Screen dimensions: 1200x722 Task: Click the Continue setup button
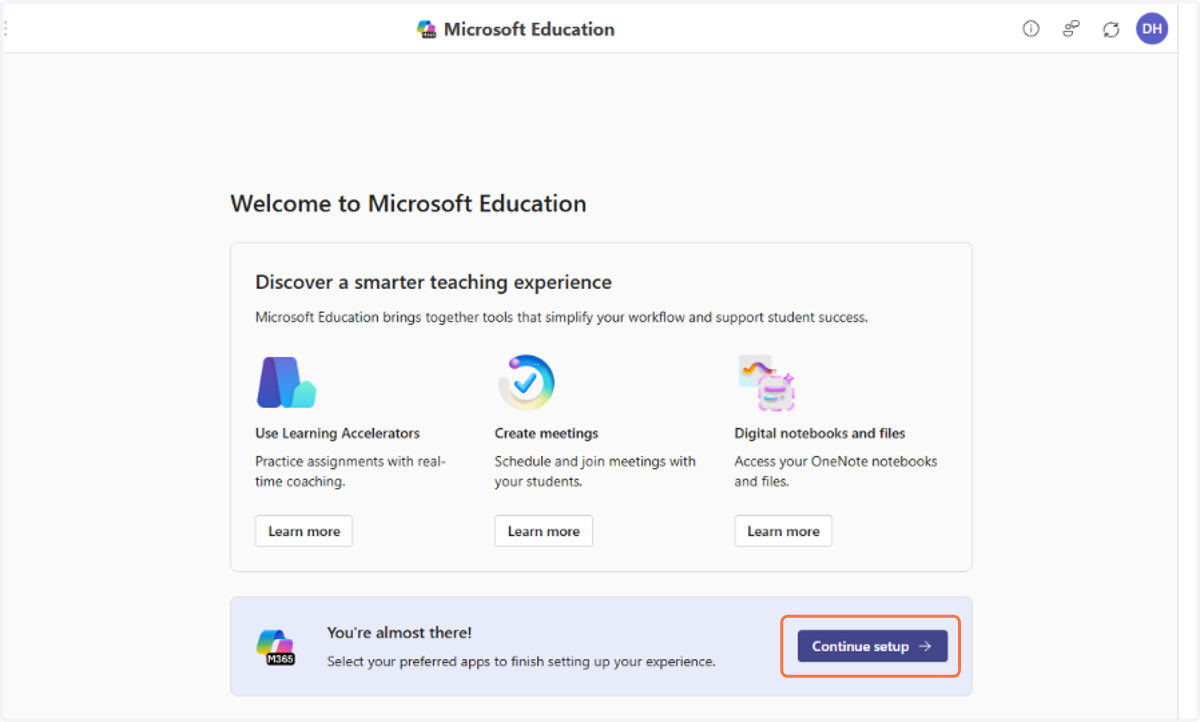tap(872, 646)
